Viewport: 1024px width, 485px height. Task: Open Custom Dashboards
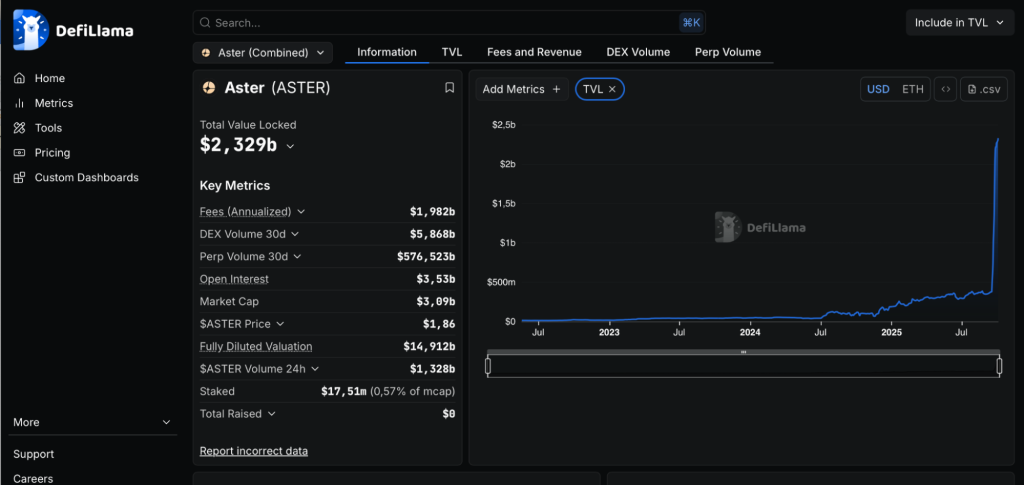[86, 178]
